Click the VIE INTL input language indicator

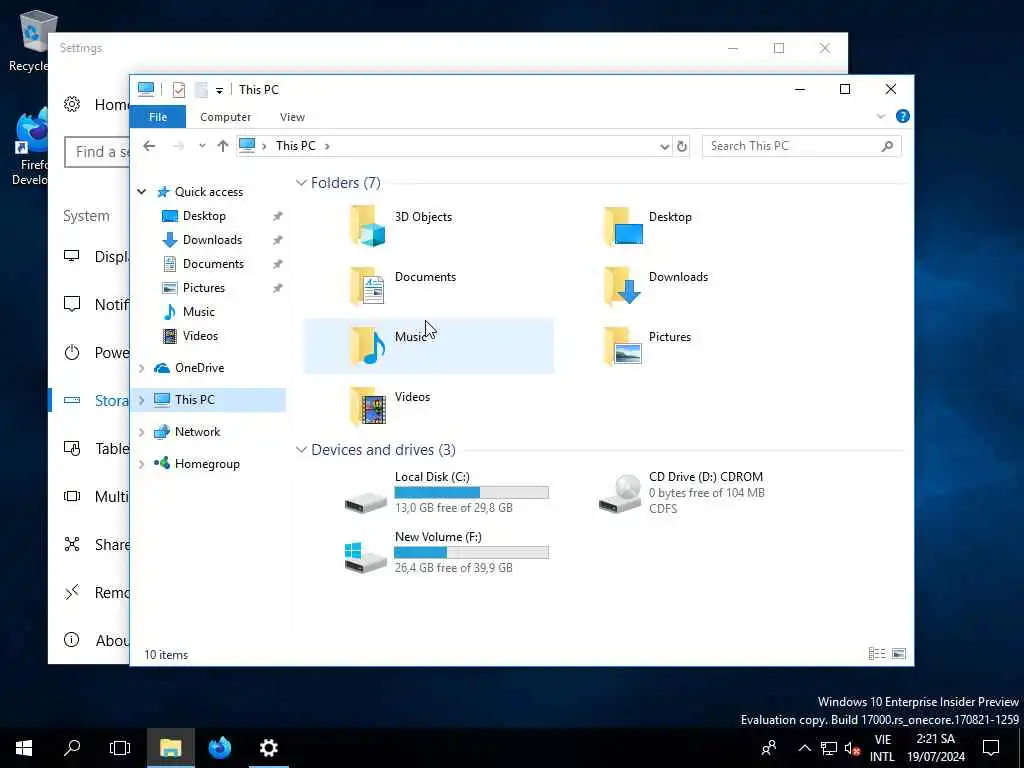(x=882, y=748)
